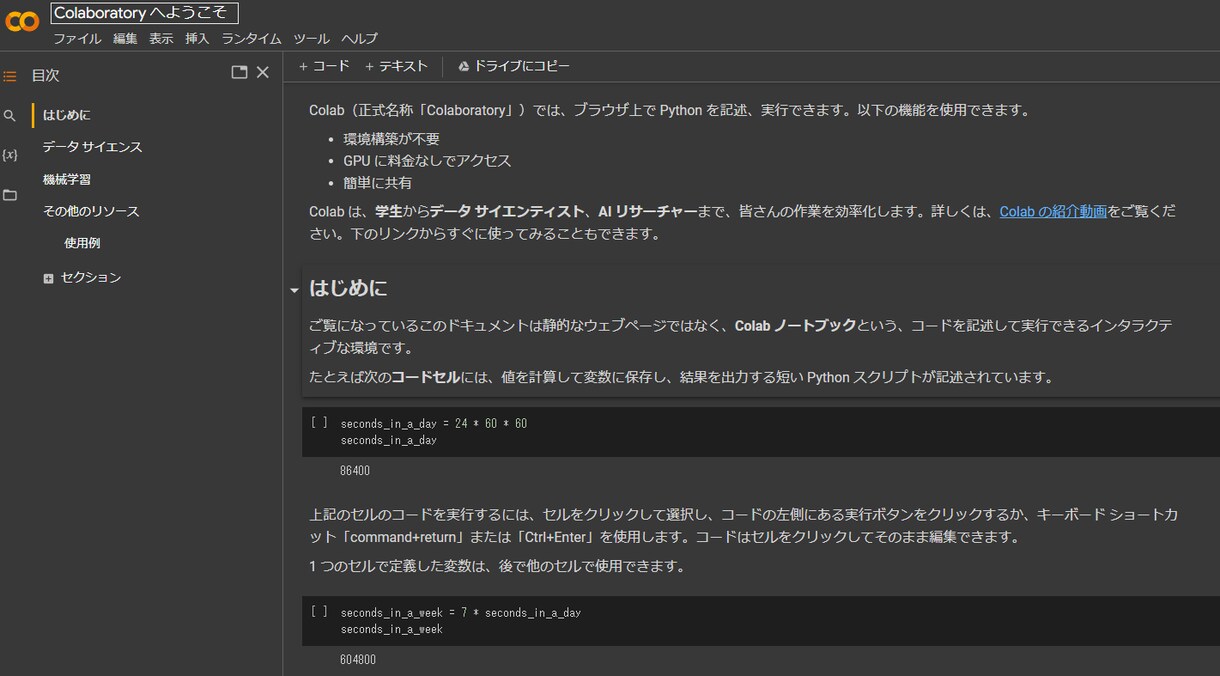Click the bullet text GPU に料金なしでアクセス
The height and width of the screenshot is (676, 1220).
click(x=427, y=161)
